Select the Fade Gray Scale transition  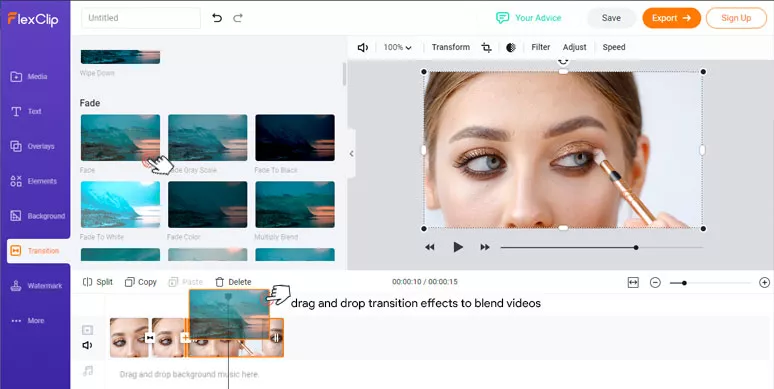point(208,138)
